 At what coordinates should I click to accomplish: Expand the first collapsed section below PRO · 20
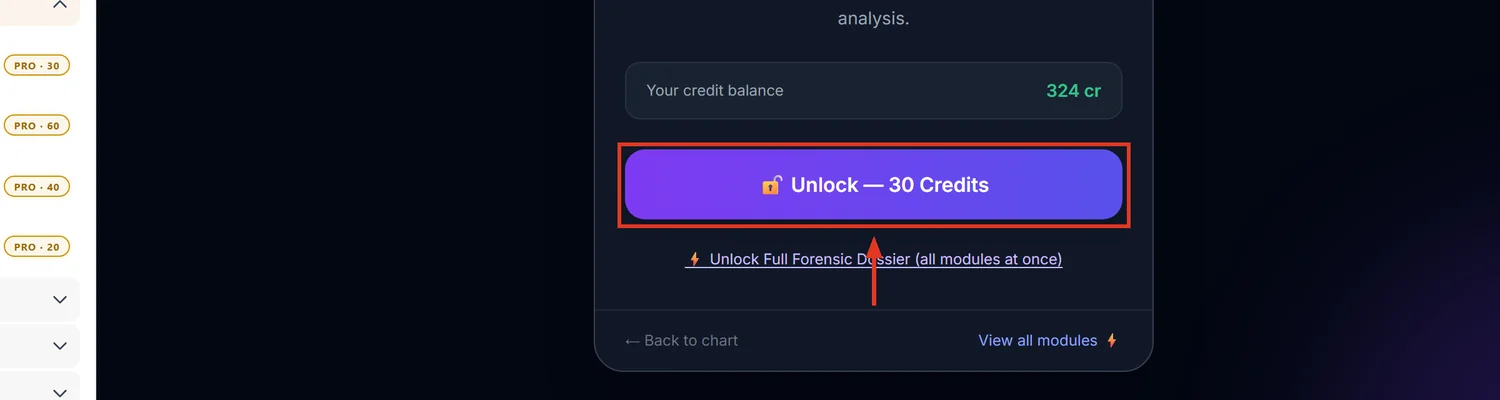(59, 300)
